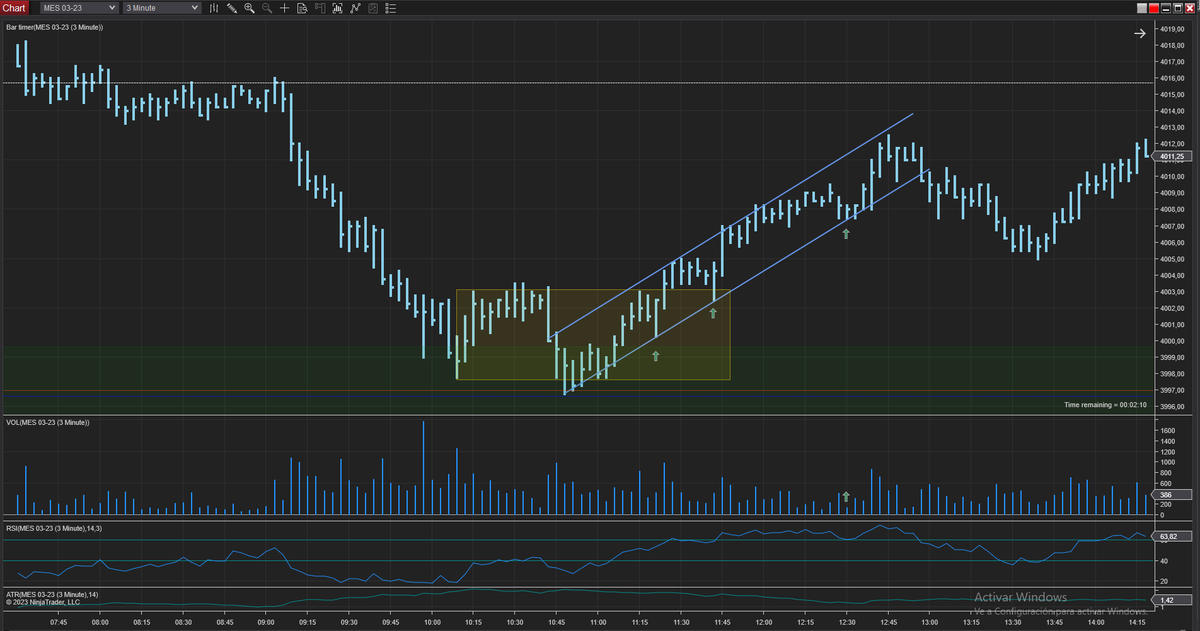Click the 4019,00 price axis label
Viewport: 1200px width, 631px height.
[1172, 28]
